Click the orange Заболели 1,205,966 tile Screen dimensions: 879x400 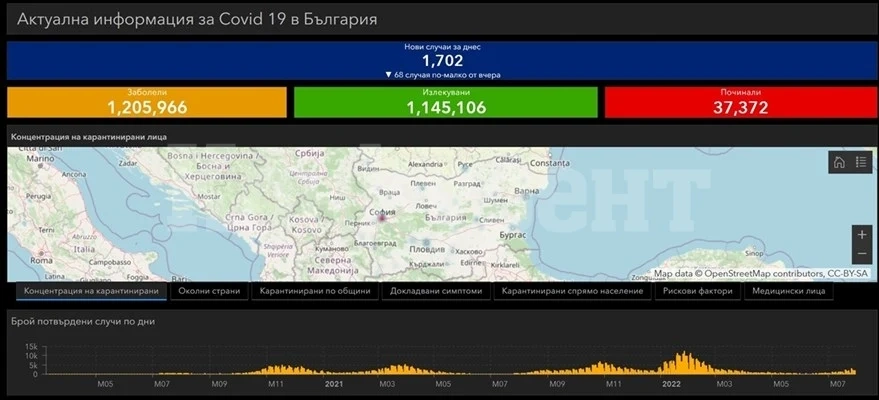pyautogui.click(x=147, y=102)
